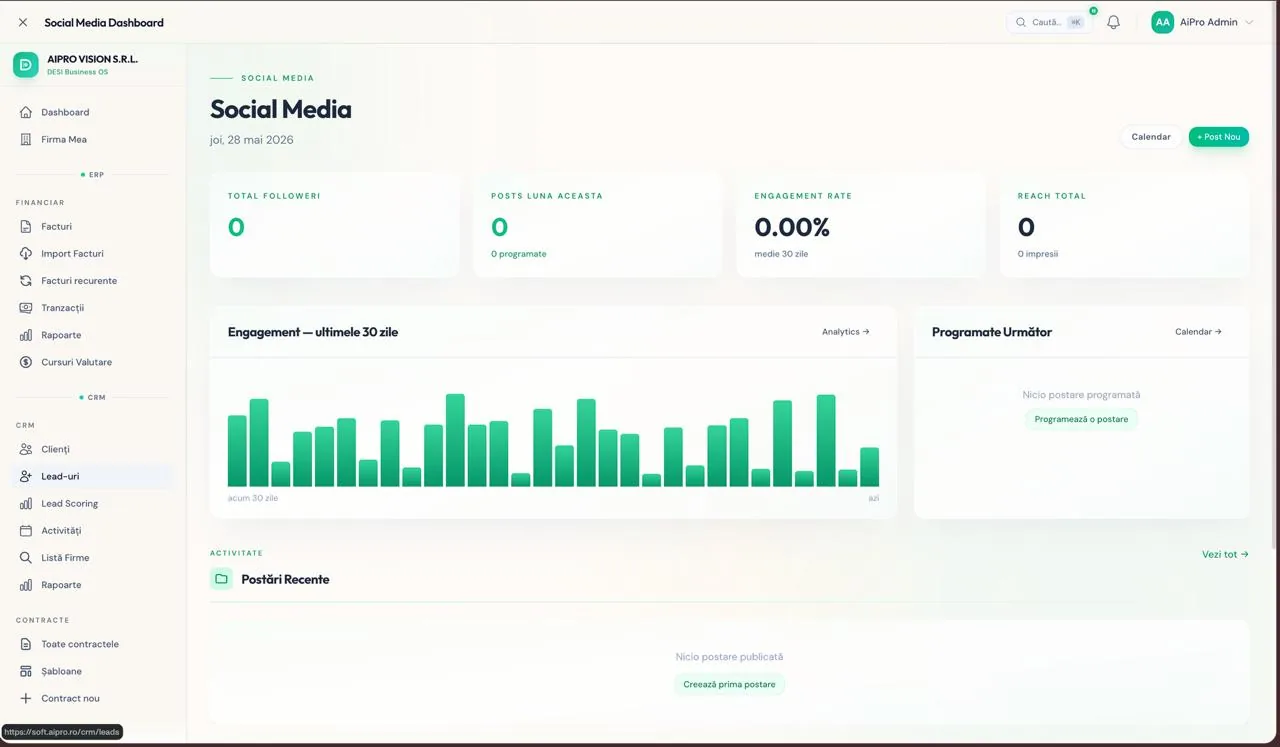
Task: Click Programează o postare button
Action: click(1081, 419)
